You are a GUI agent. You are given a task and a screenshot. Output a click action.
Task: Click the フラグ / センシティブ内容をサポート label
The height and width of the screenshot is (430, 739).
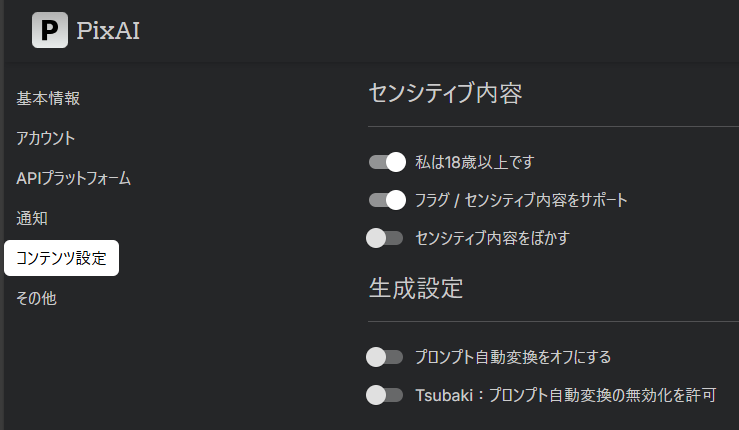pos(521,200)
